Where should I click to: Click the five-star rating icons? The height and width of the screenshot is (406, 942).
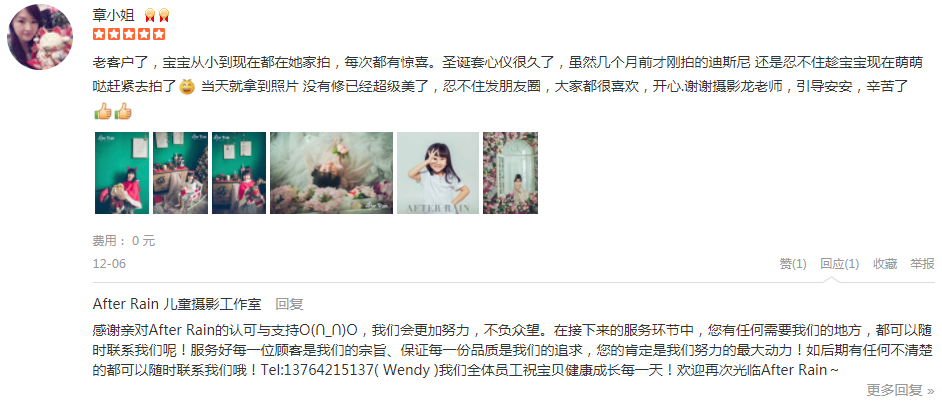[129, 34]
